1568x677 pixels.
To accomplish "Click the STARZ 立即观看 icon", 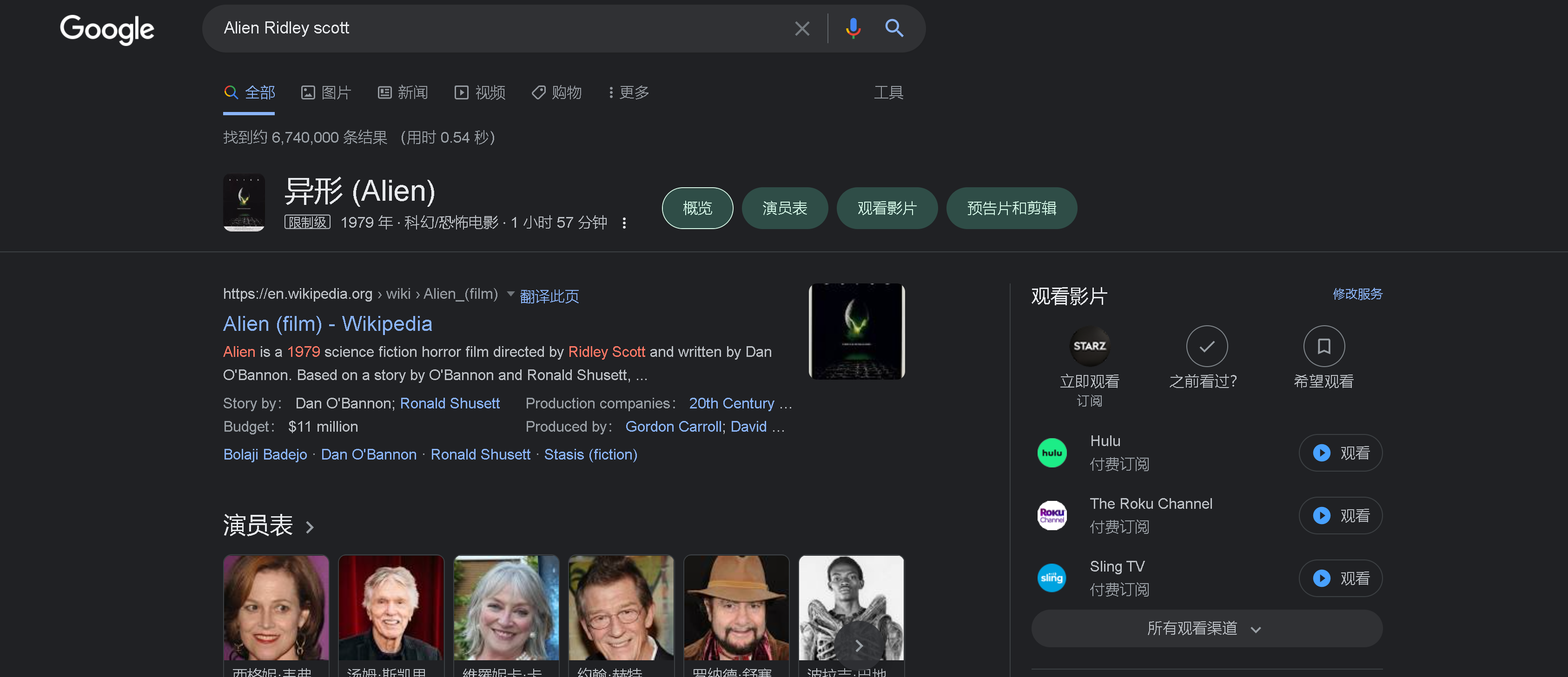I will [x=1089, y=346].
